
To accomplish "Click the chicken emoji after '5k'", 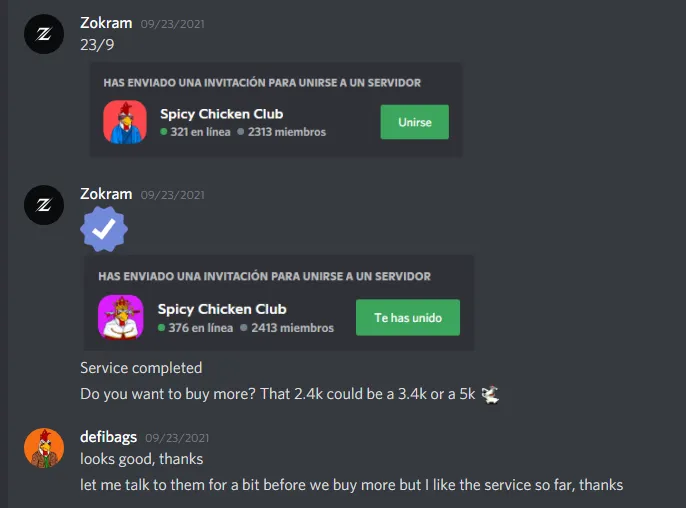I will tap(490, 394).
